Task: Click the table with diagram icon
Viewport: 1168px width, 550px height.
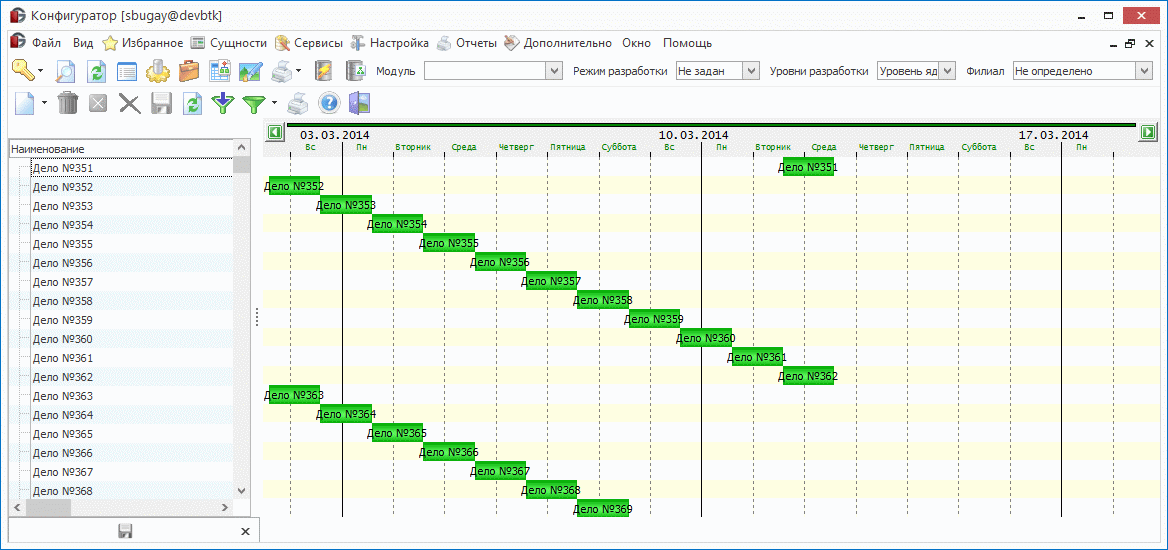Action: [x=220, y=71]
